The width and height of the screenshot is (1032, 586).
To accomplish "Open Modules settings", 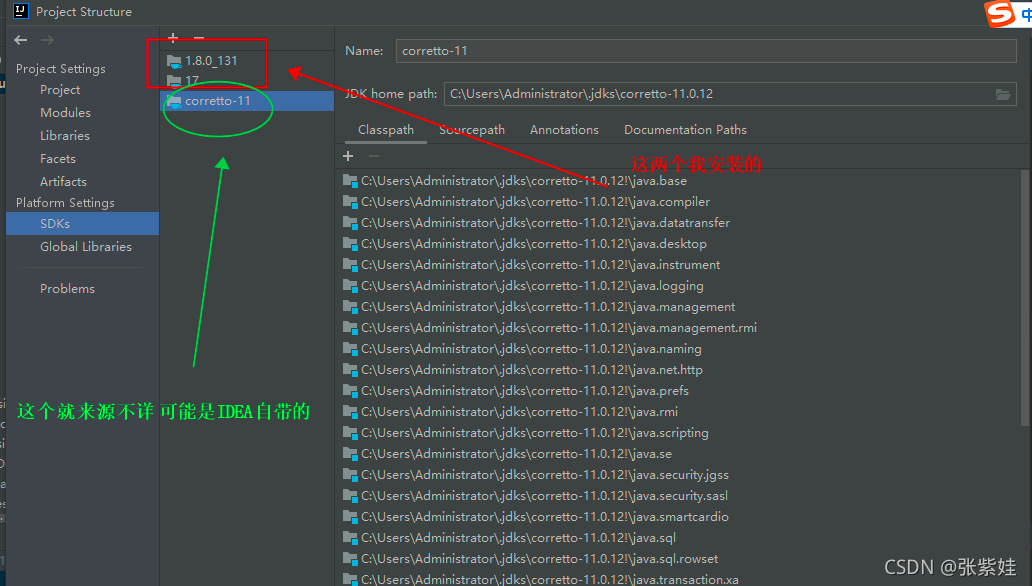I will point(65,113).
